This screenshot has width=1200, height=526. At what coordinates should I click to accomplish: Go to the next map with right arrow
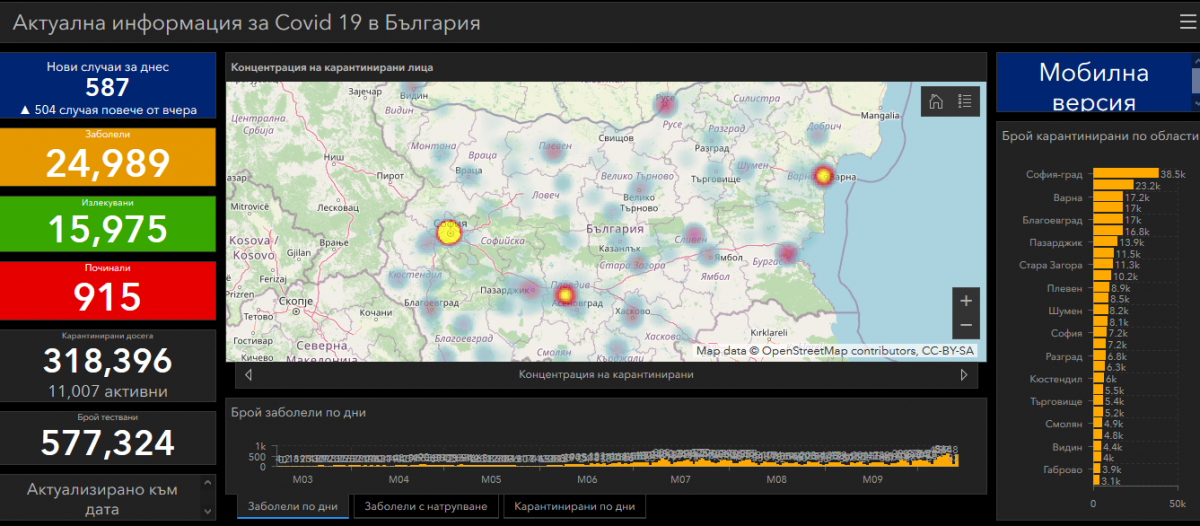964,375
